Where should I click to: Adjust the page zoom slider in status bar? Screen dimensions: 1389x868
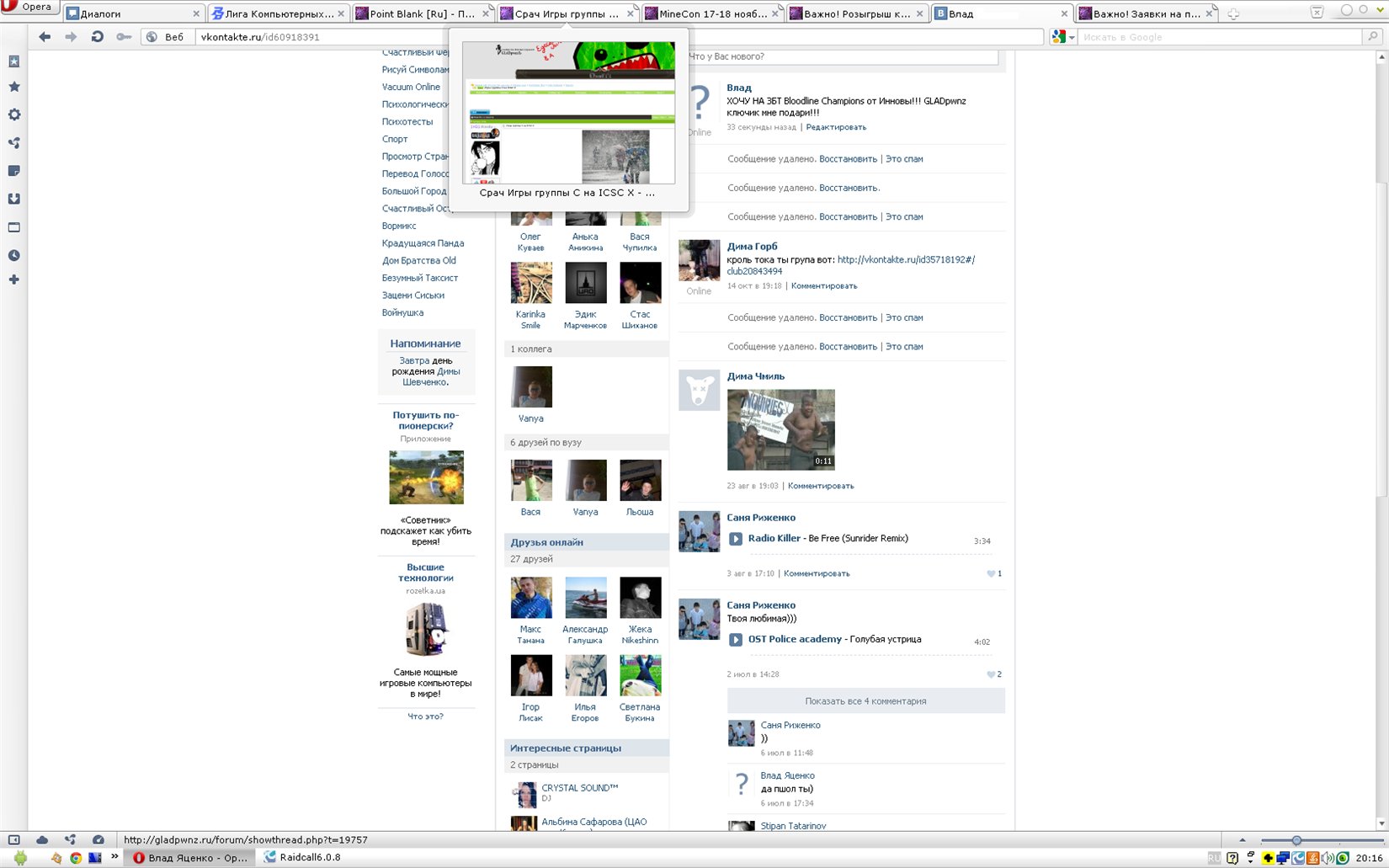1296,840
